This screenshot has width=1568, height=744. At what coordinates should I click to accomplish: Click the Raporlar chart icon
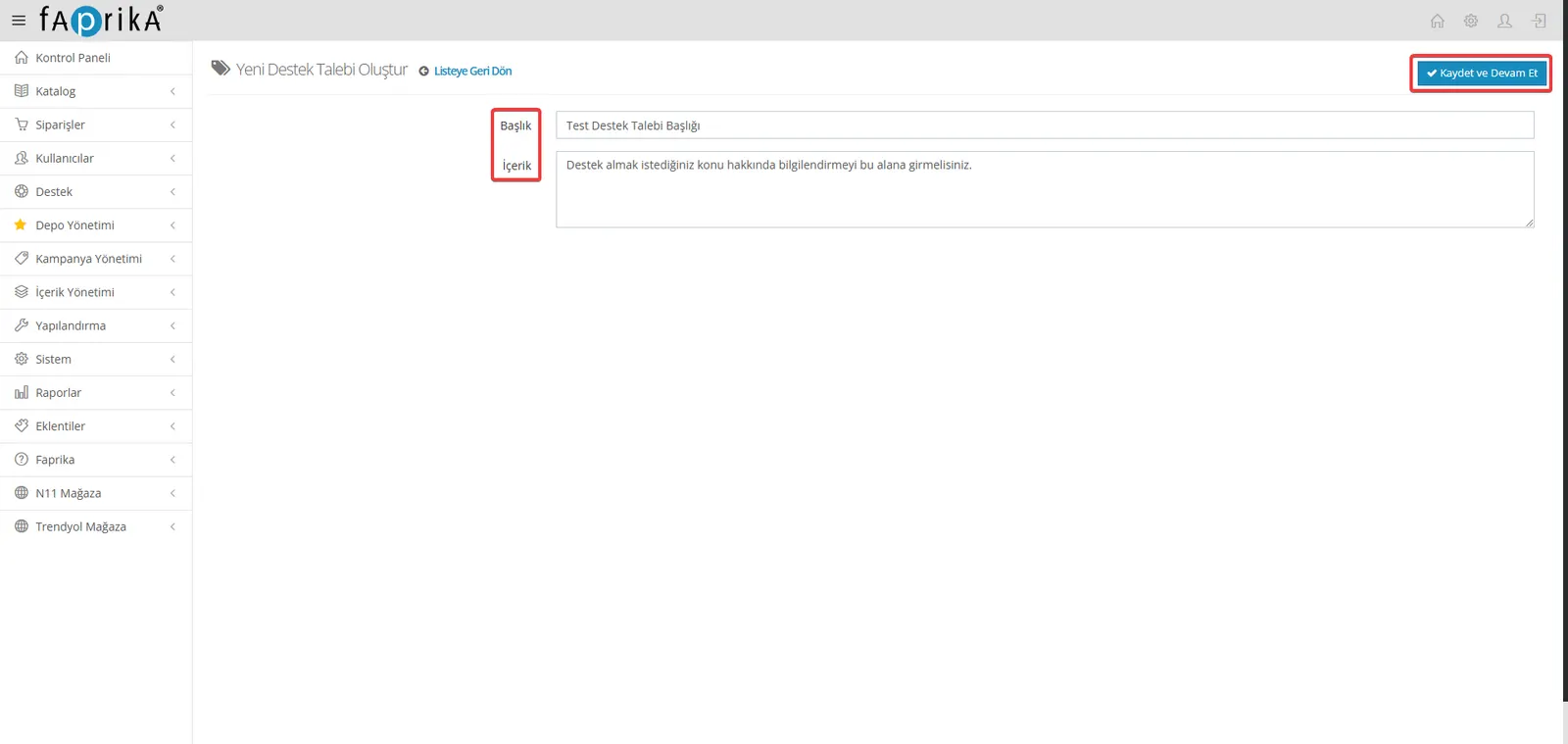(x=21, y=392)
